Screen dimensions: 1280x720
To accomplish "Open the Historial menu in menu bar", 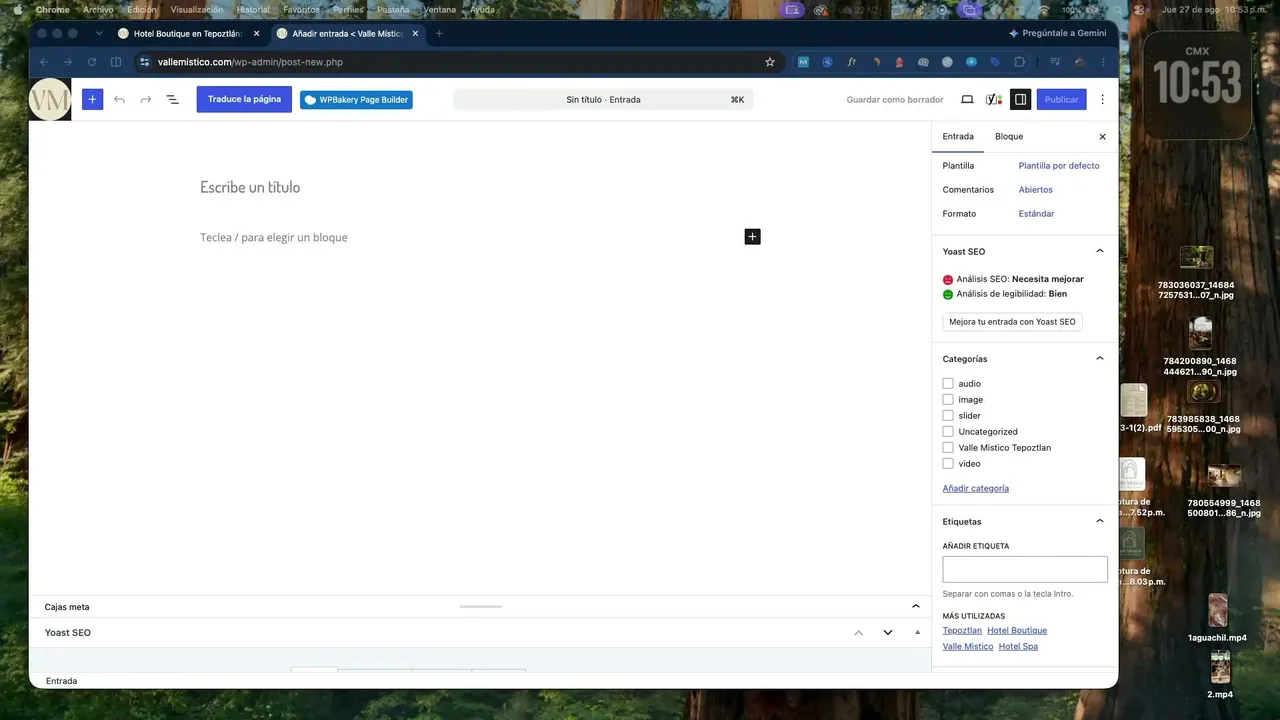I will pyautogui.click(x=253, y=9).
